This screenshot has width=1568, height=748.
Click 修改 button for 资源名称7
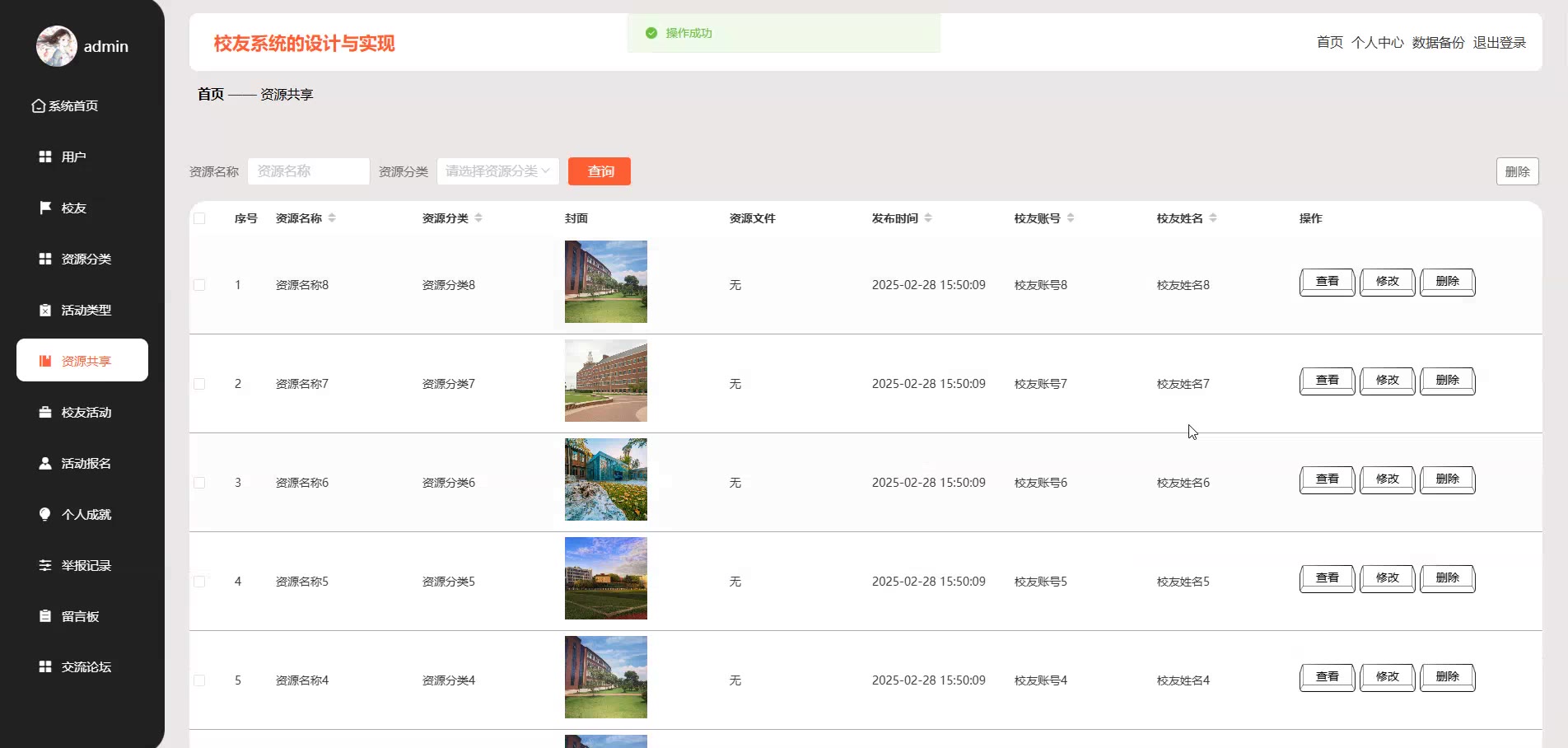(x=1387, y=381)
